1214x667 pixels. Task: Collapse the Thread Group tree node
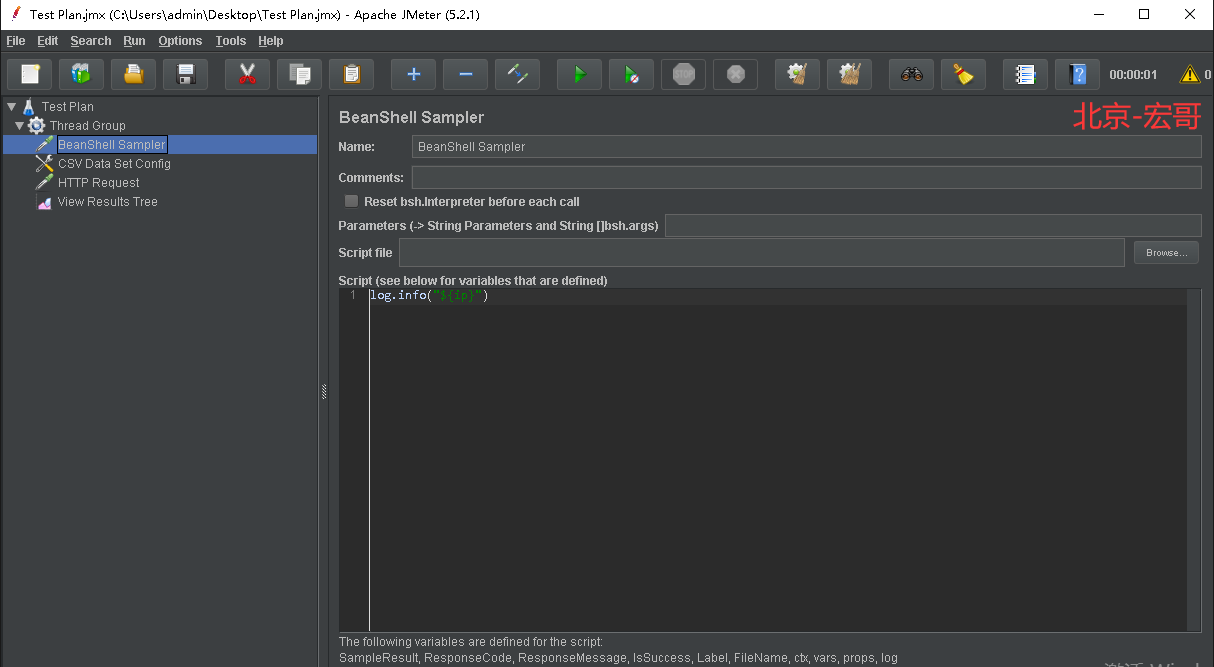(x=19, y=125)
